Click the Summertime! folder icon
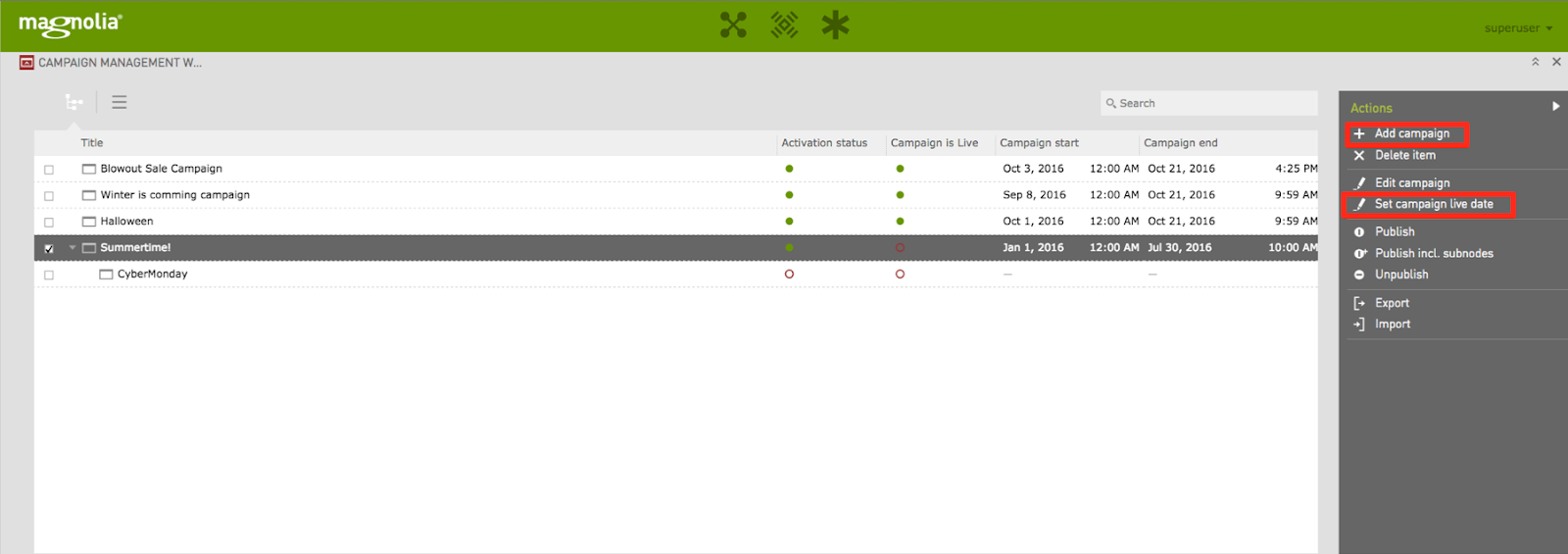1568x554 pixels. [x=89, y=248]
